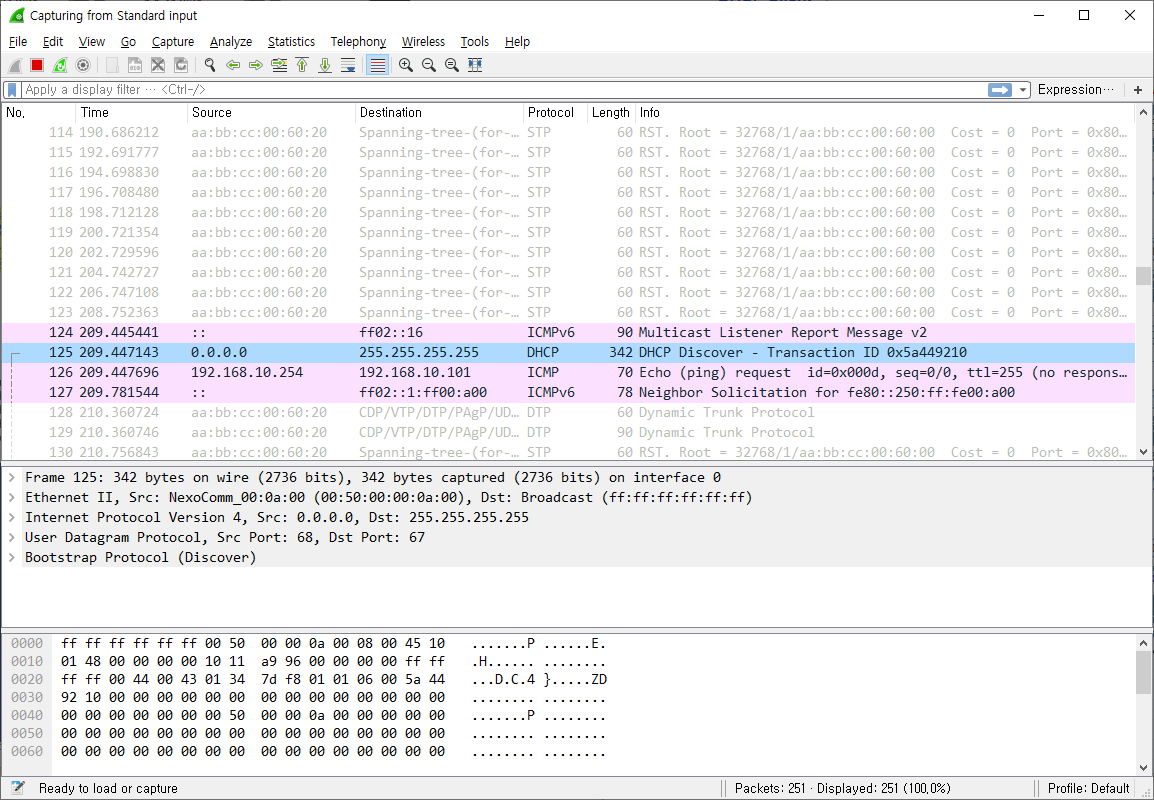
Task: Sort packets by the Info column
Action: 885,113
